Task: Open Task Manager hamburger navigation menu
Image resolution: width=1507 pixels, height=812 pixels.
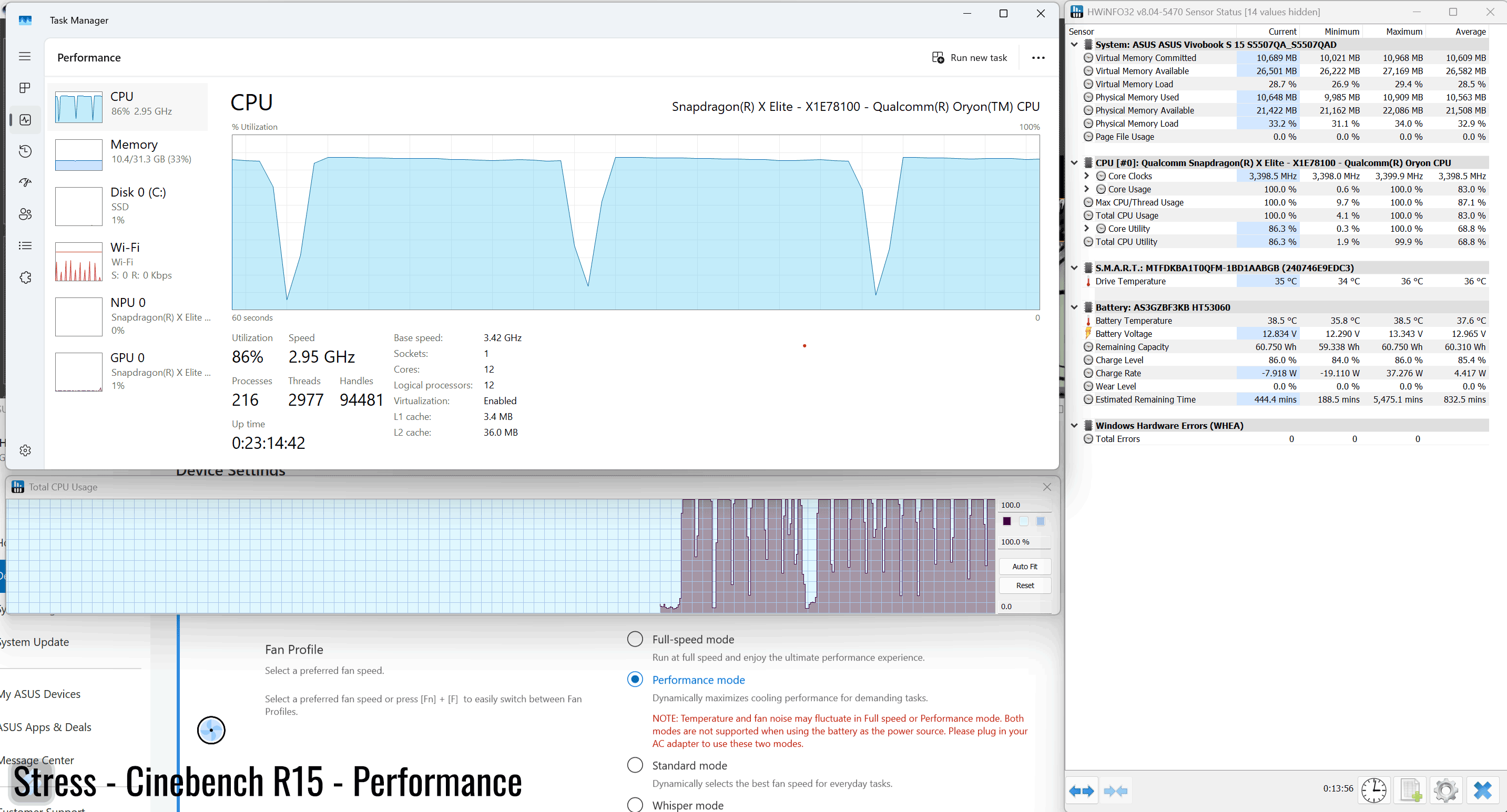Action: click(25, 56)
